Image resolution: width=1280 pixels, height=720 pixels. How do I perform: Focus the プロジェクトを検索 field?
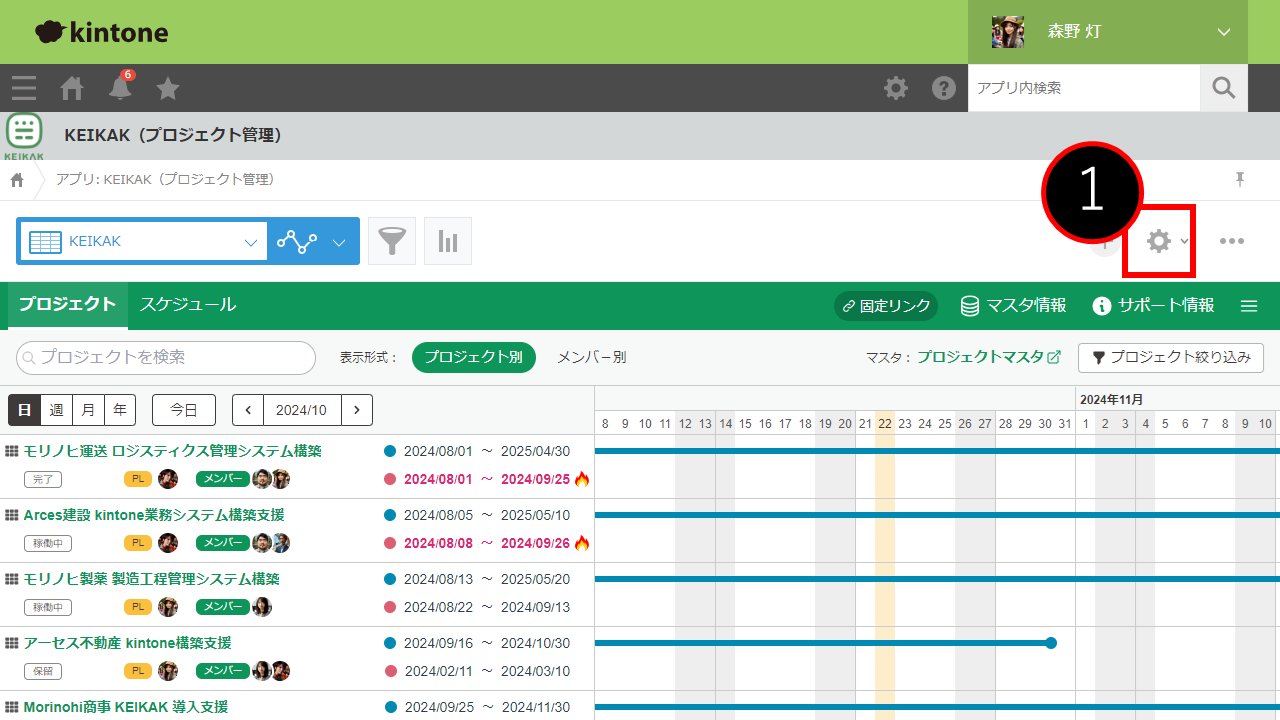tap(166, 357)
